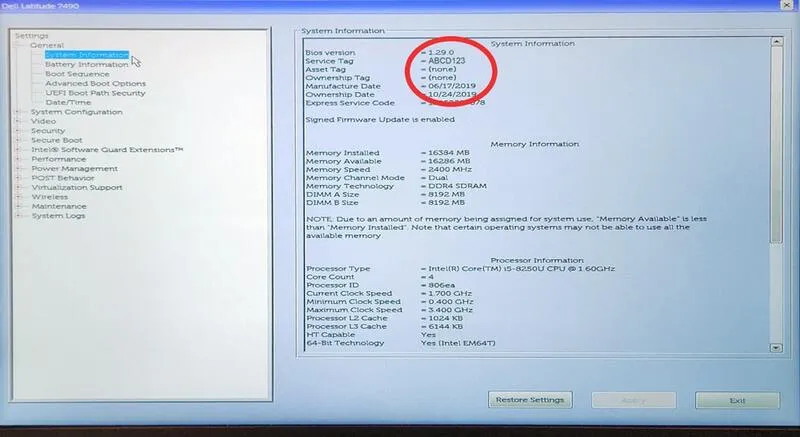Click the Service Tag value ABCD123
Screen dimensions: 800x437
pos(446,61)
